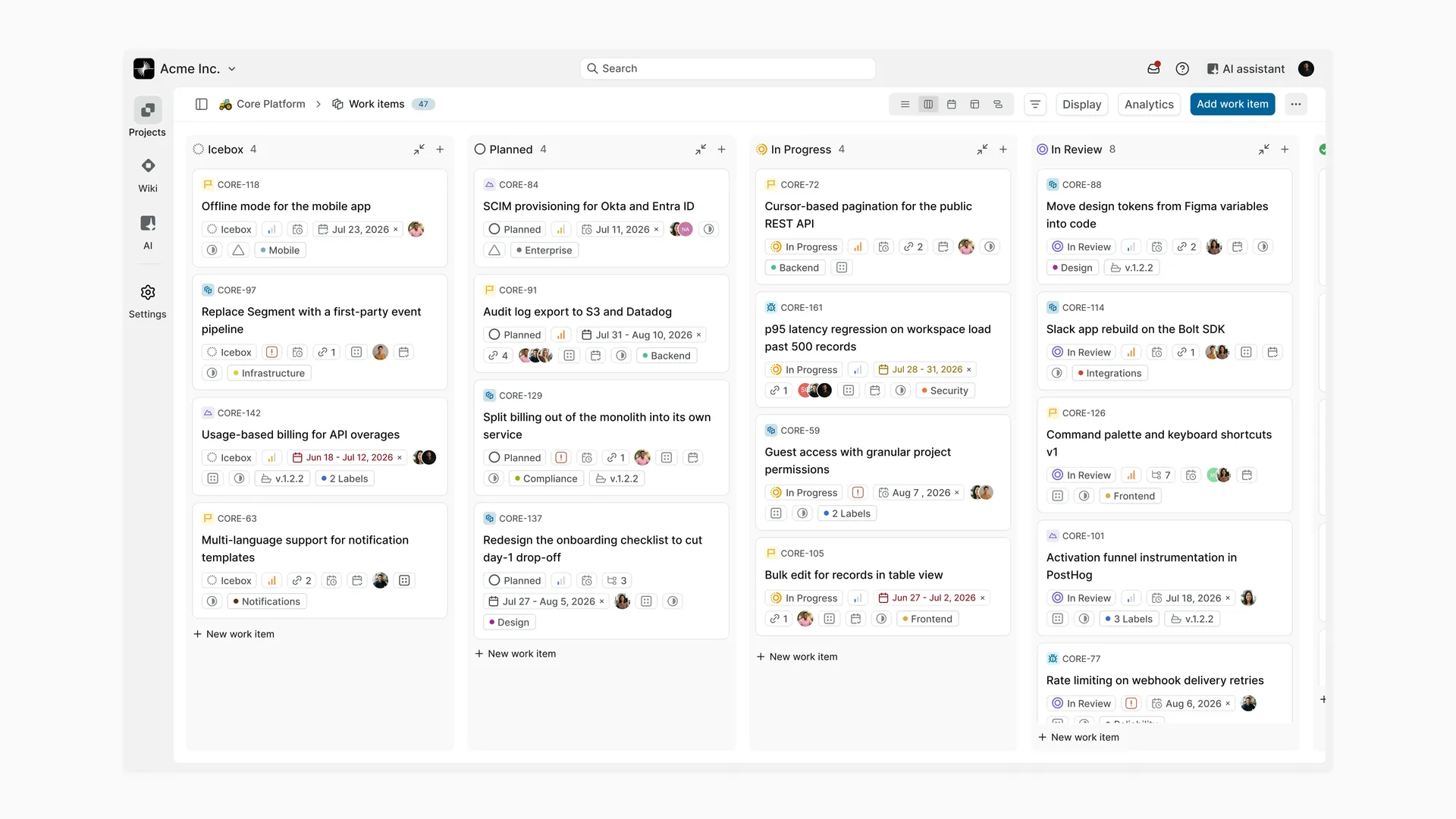The width and height of the screenshot is (1456, 819).
Task: Open the Acme Inc. workspace dropdown
Action: click(185, 68)
